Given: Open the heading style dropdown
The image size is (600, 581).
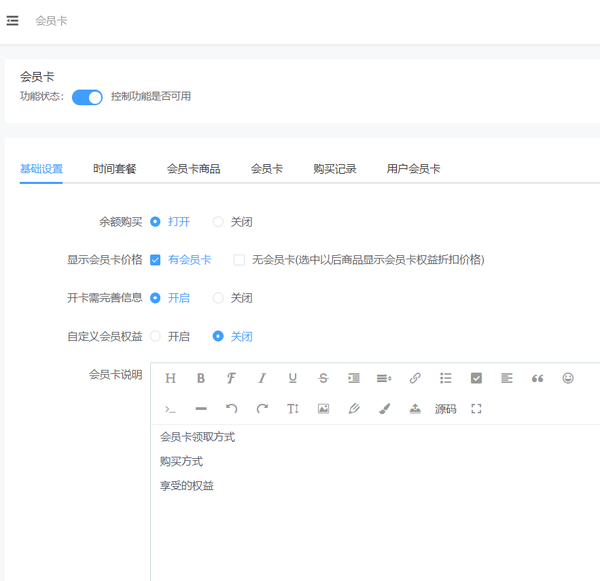Looking at the screenshot, I should [x=170, y=378].
